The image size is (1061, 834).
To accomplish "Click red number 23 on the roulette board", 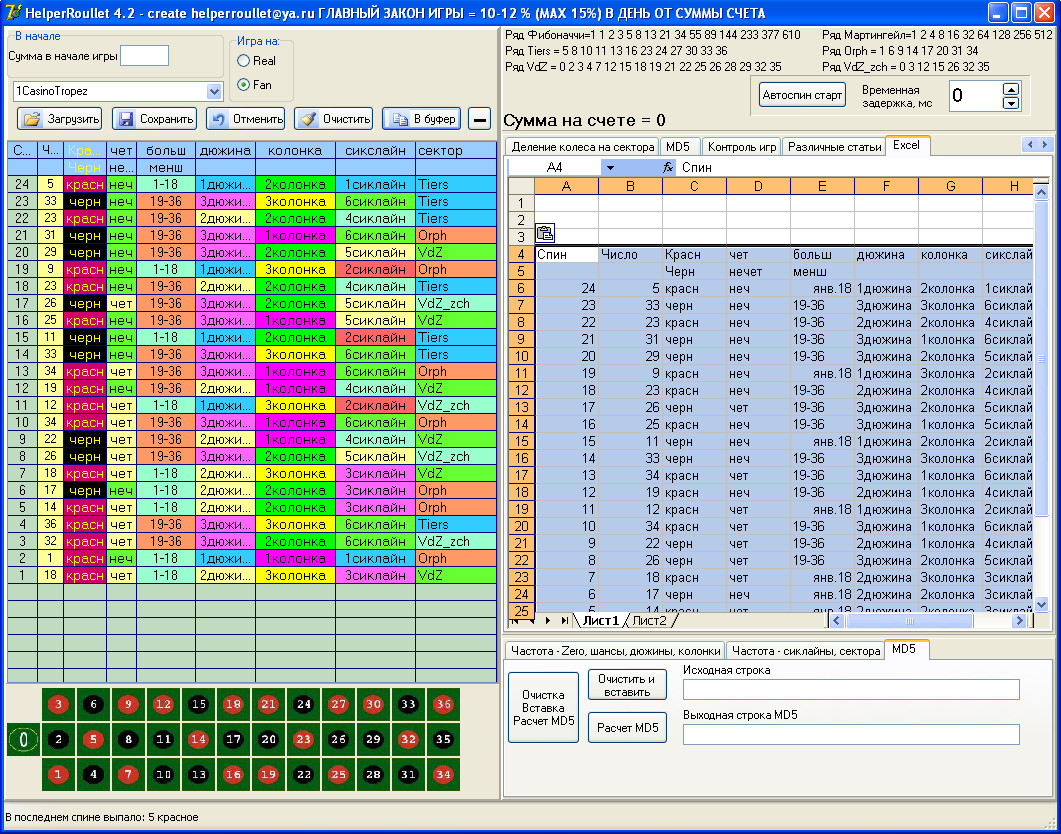I will (302, 740).
